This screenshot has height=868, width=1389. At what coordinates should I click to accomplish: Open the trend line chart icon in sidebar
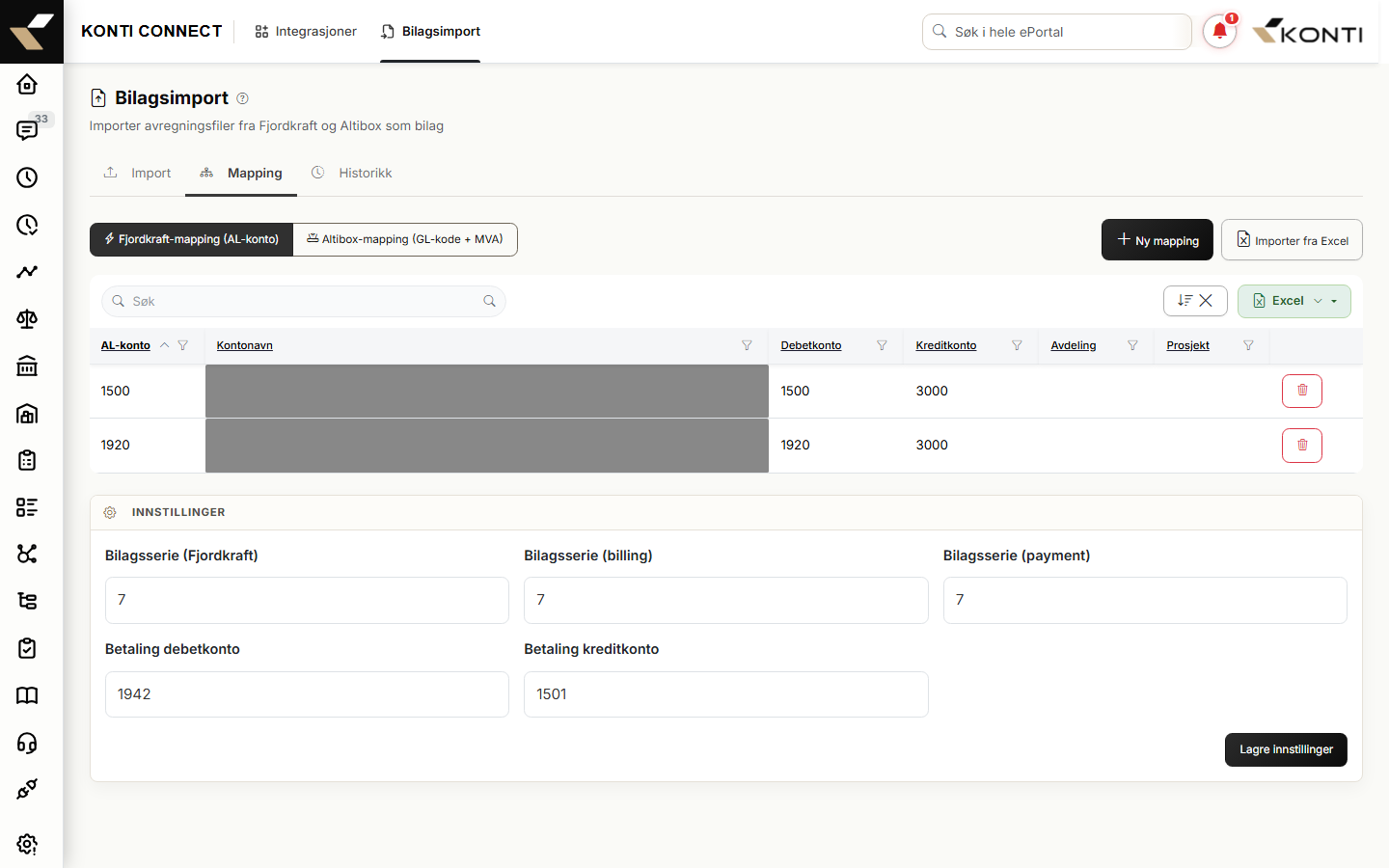tap(27, 272)
